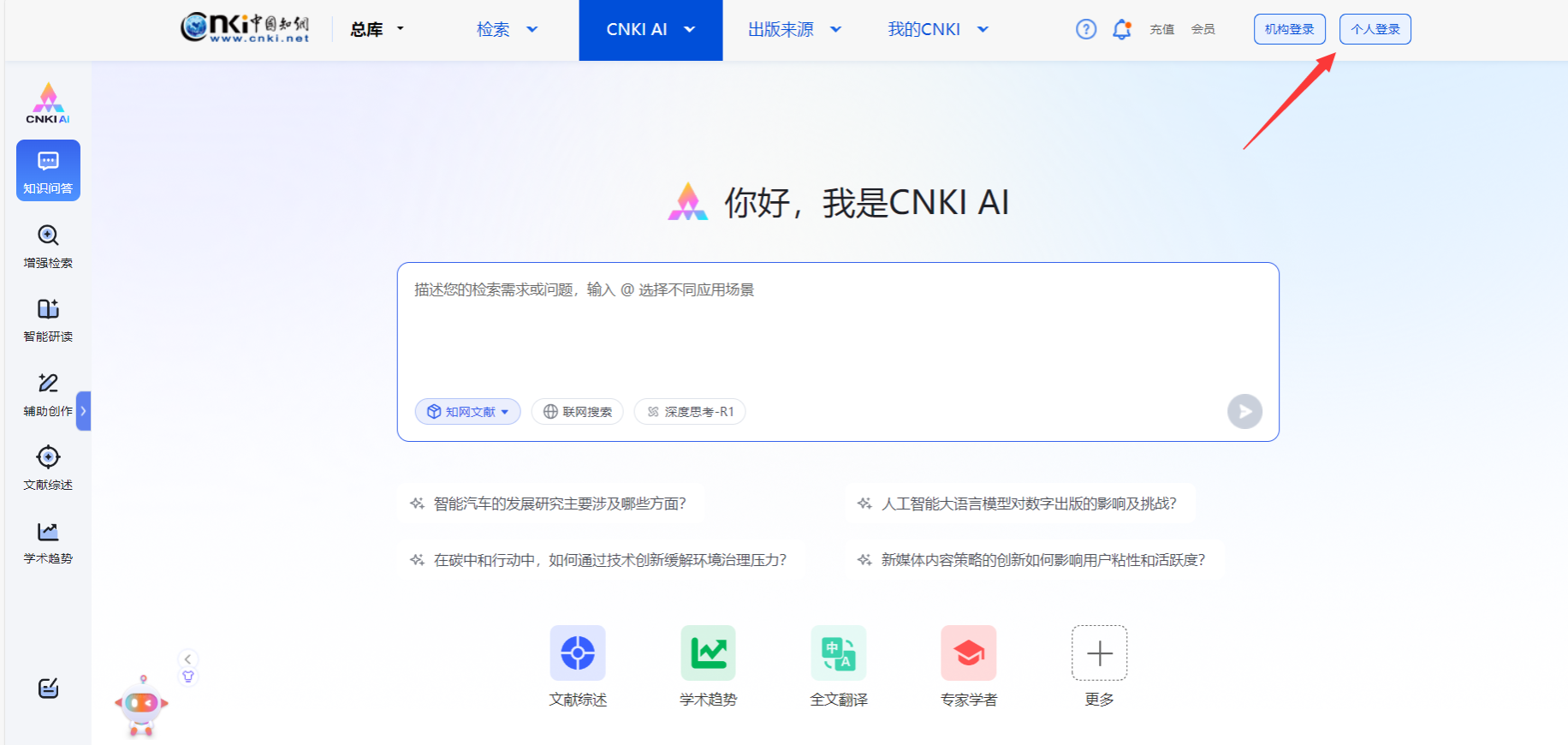Open the notifications bell
The image size is (1568, 745).
click(x=1122, y=29)
